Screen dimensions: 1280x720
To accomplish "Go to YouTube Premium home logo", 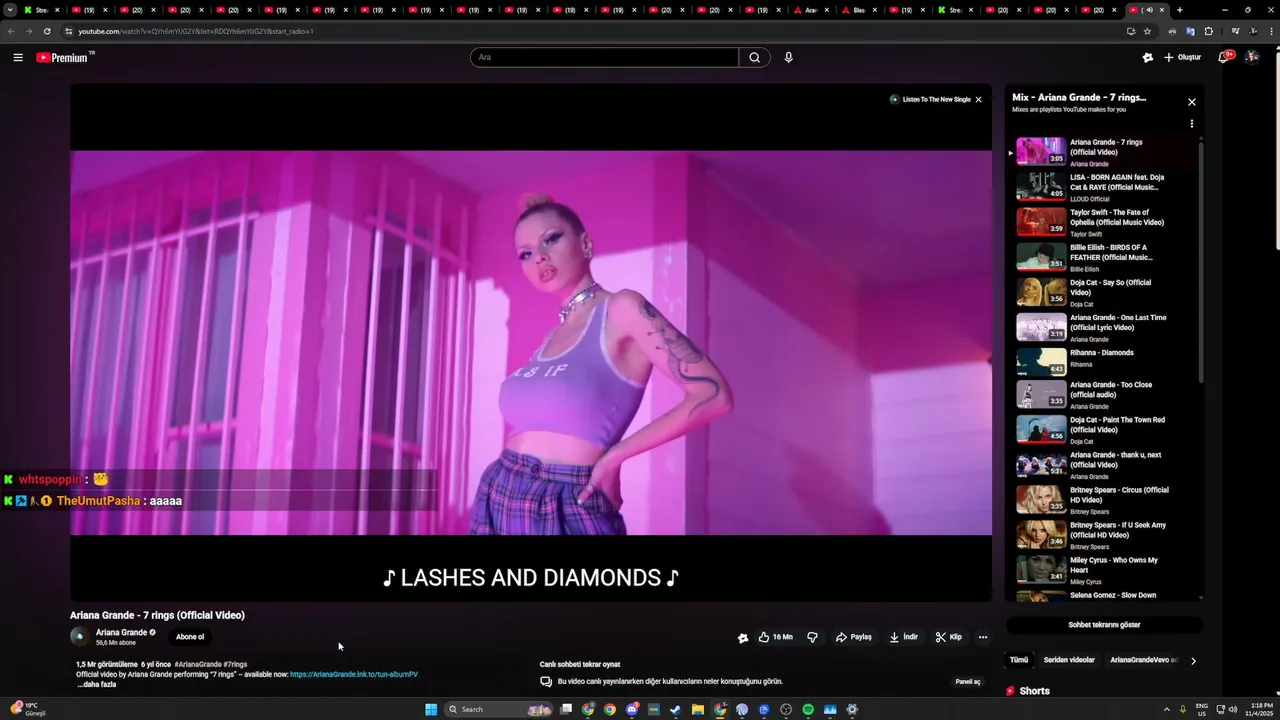I will click(66, 57).
